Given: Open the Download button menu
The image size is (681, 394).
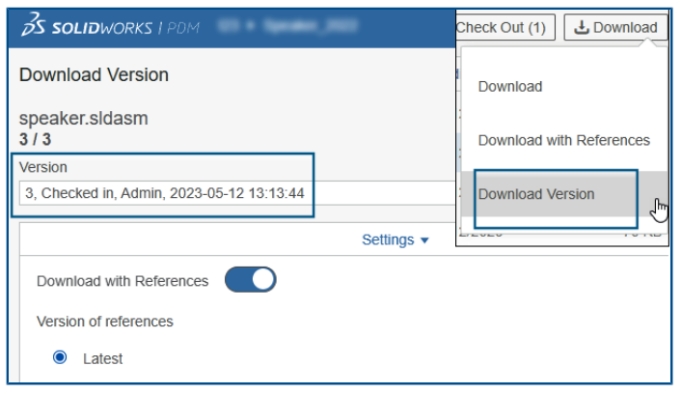Looking at the screenshot, I should 615,27.
